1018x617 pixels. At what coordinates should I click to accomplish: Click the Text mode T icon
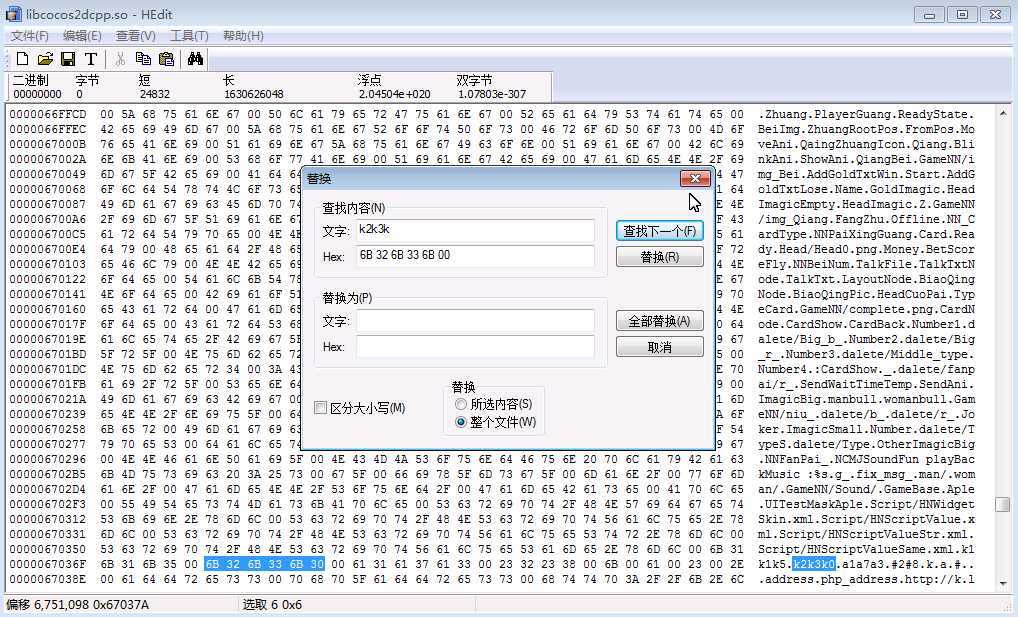[90, 59]
